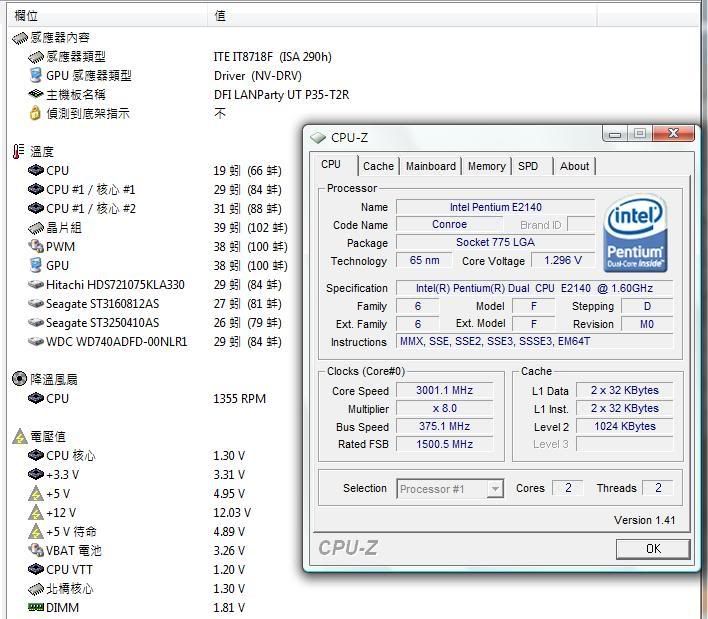Click the northbridge core voltage icon
This screenshot has height=619, width=708.
pyautogui.click(x=36, y=589)
